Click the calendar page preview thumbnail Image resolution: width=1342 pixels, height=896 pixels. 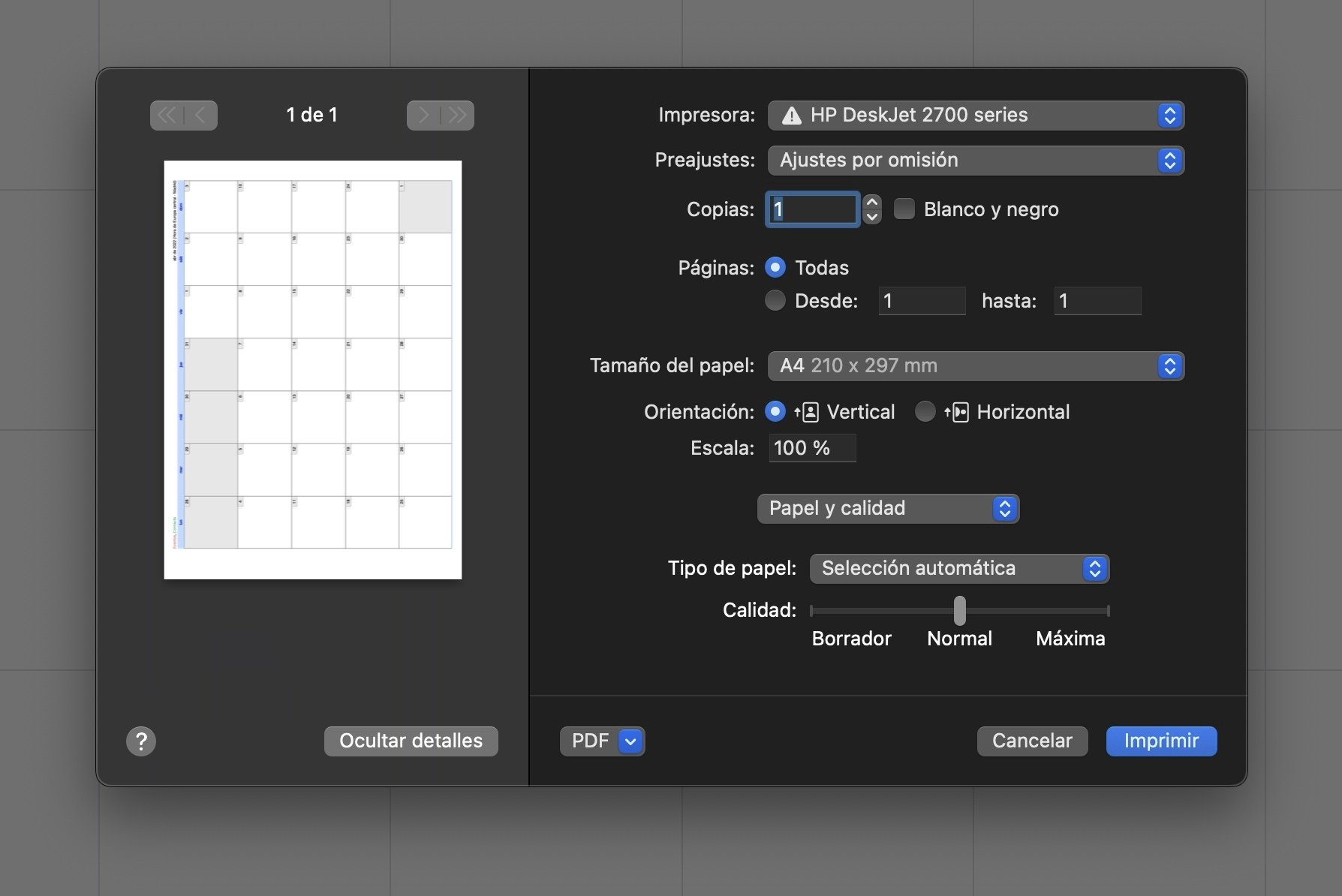pos(313,370)
